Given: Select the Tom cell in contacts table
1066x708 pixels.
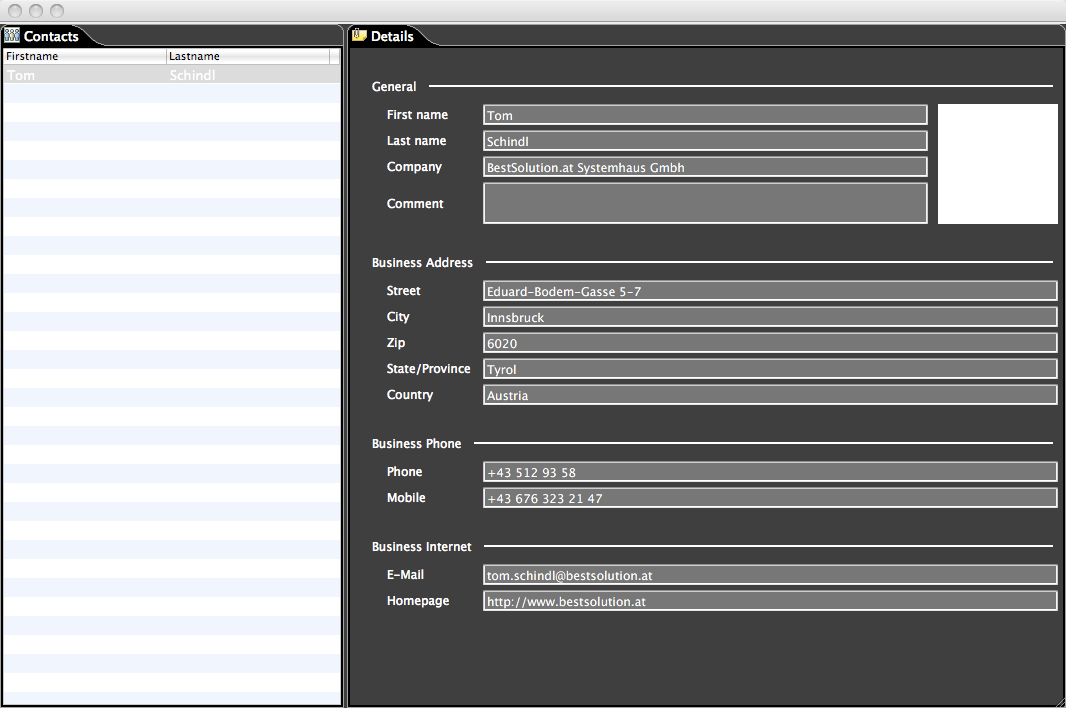Looking at the screenshot, I should tap(84, 75).
